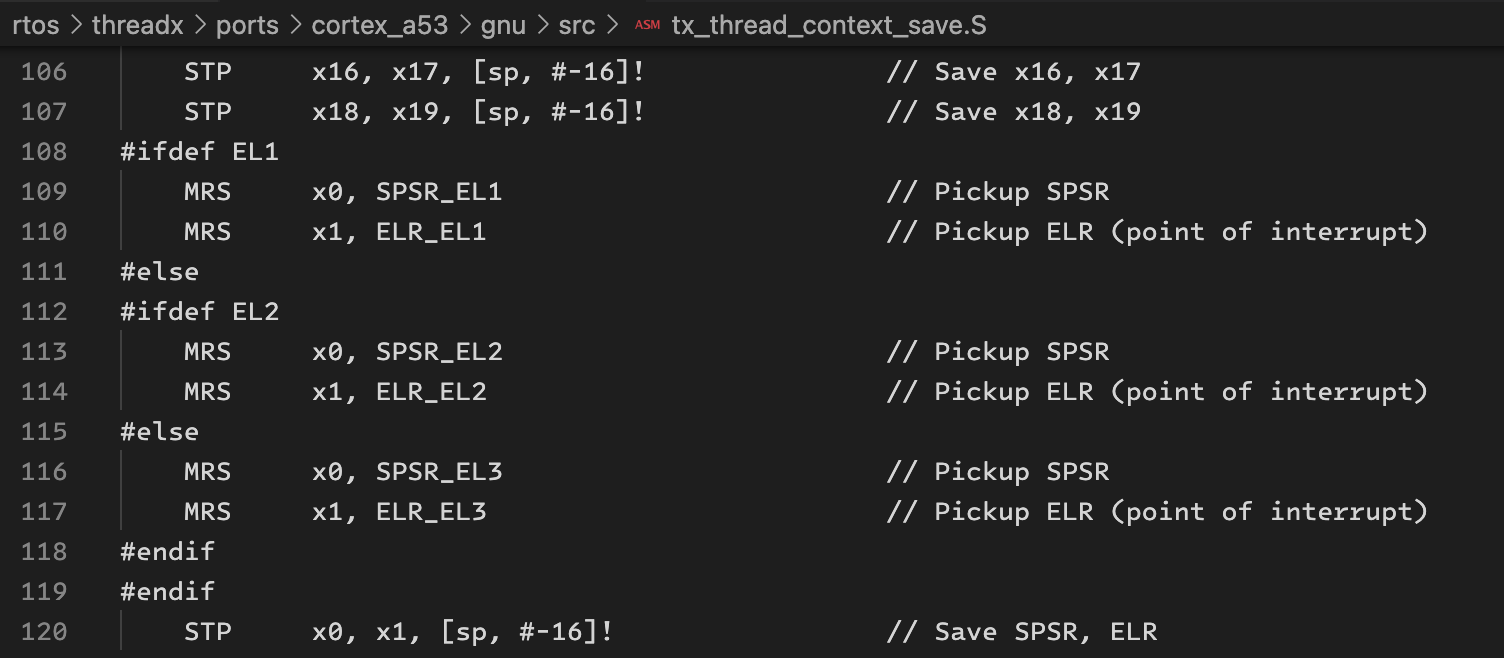Viewport: 1504px width, 658px height.
Task: Click the SPSR_EL1 register on line 109
Action: point(439,192)
